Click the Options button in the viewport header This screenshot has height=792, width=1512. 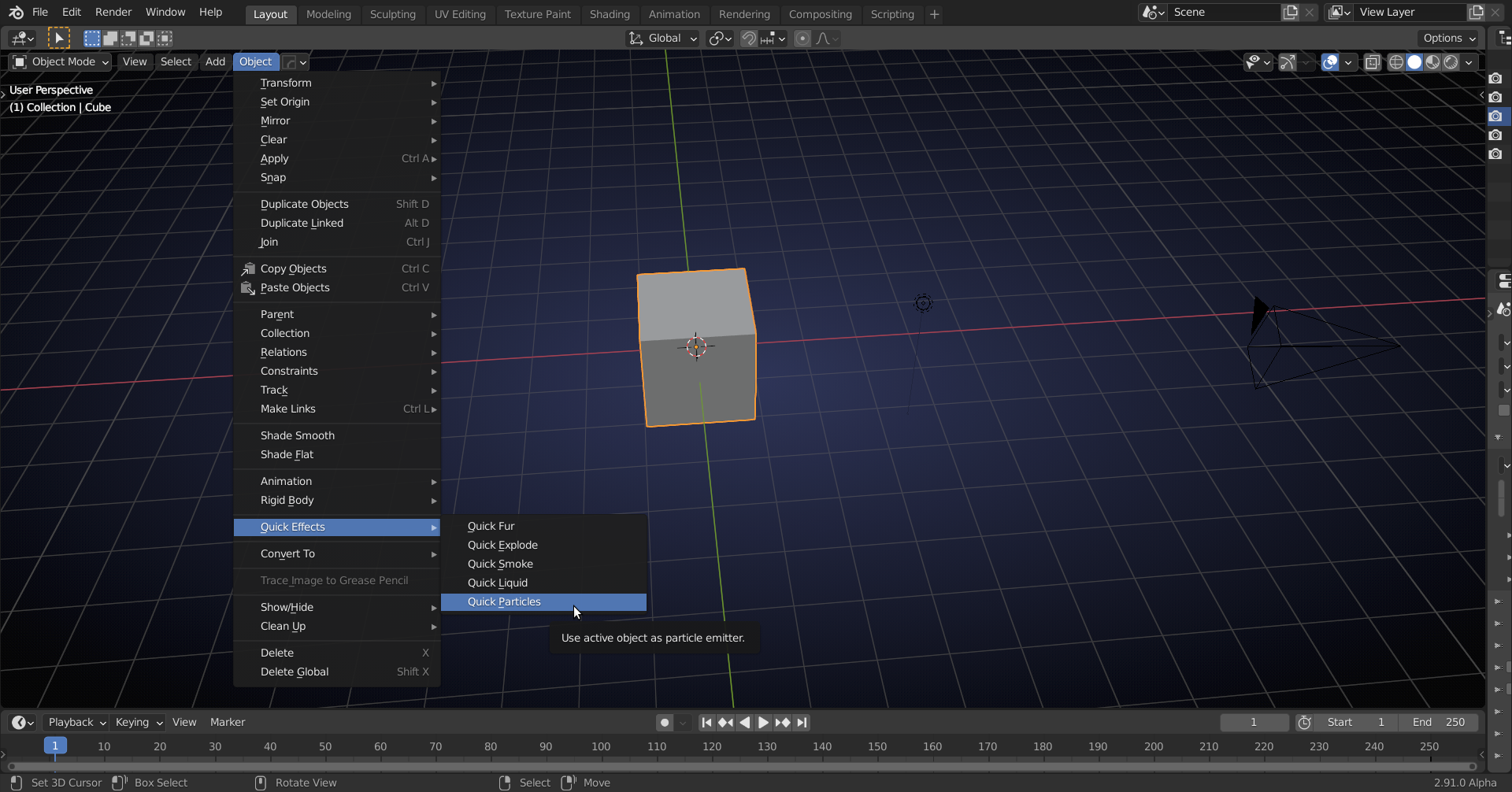[1448, 38]
